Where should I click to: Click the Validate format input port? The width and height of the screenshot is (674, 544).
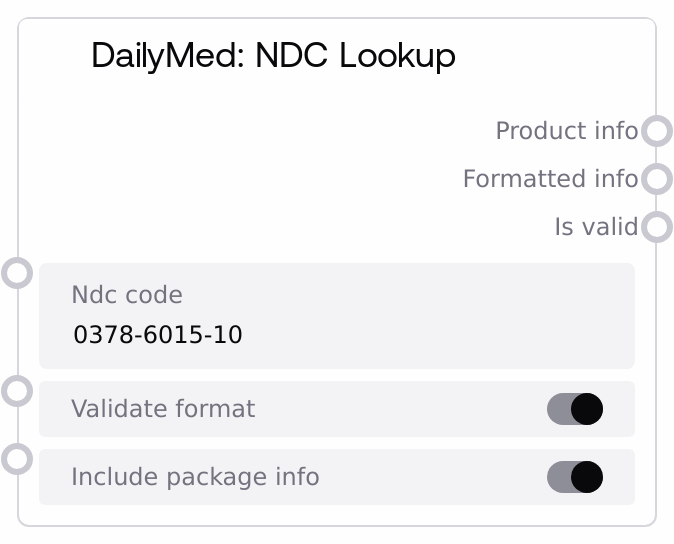point(17,390)
